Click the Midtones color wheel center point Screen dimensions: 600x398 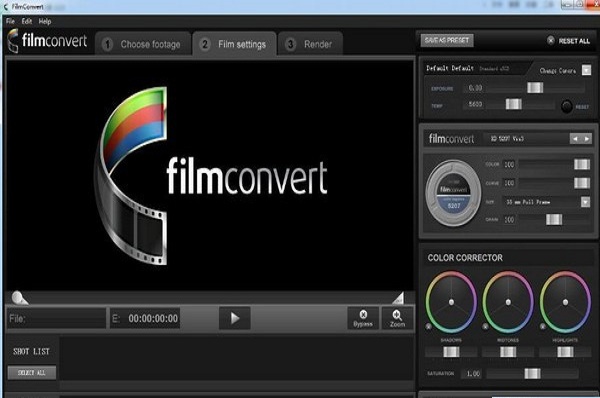[508, 302]
